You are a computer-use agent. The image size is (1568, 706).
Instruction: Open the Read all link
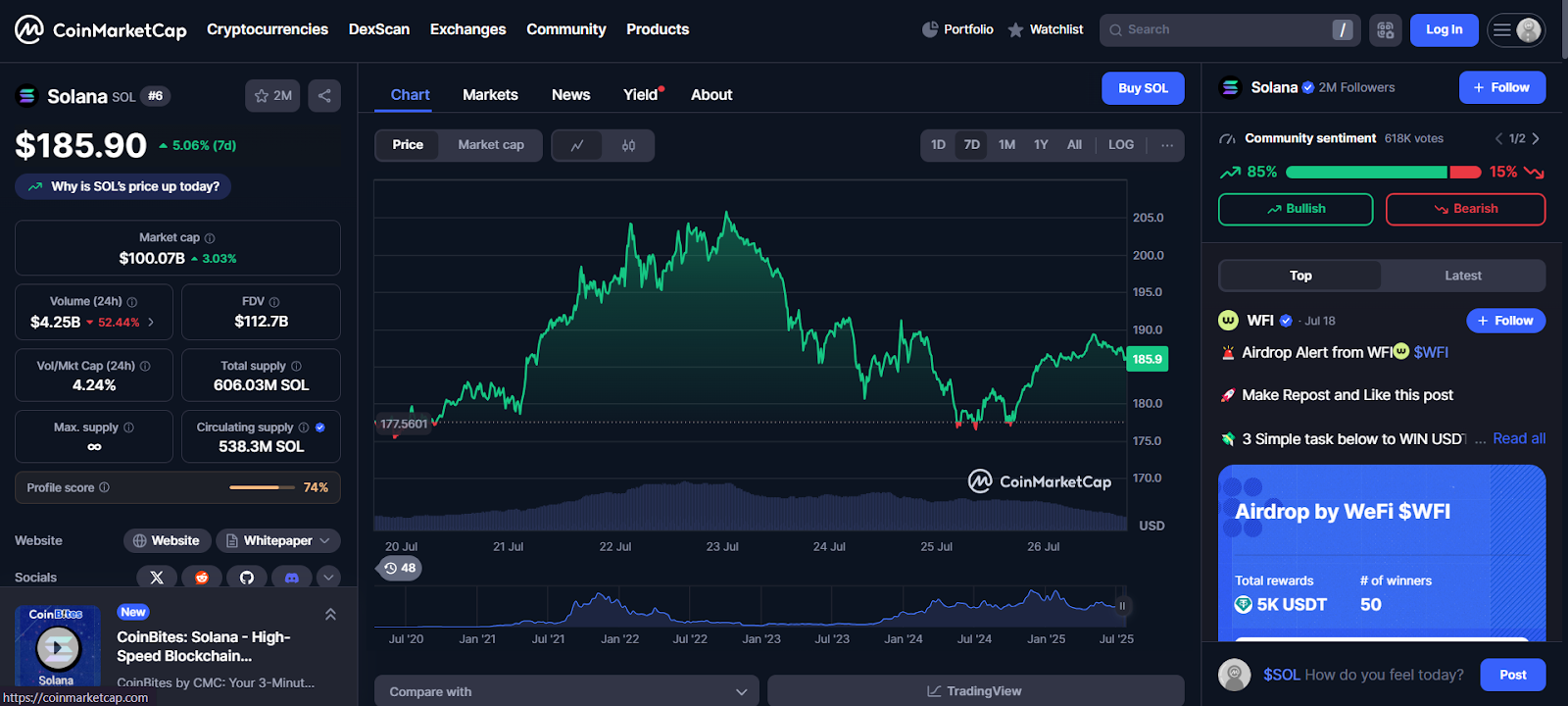[x=1519, y=438]
